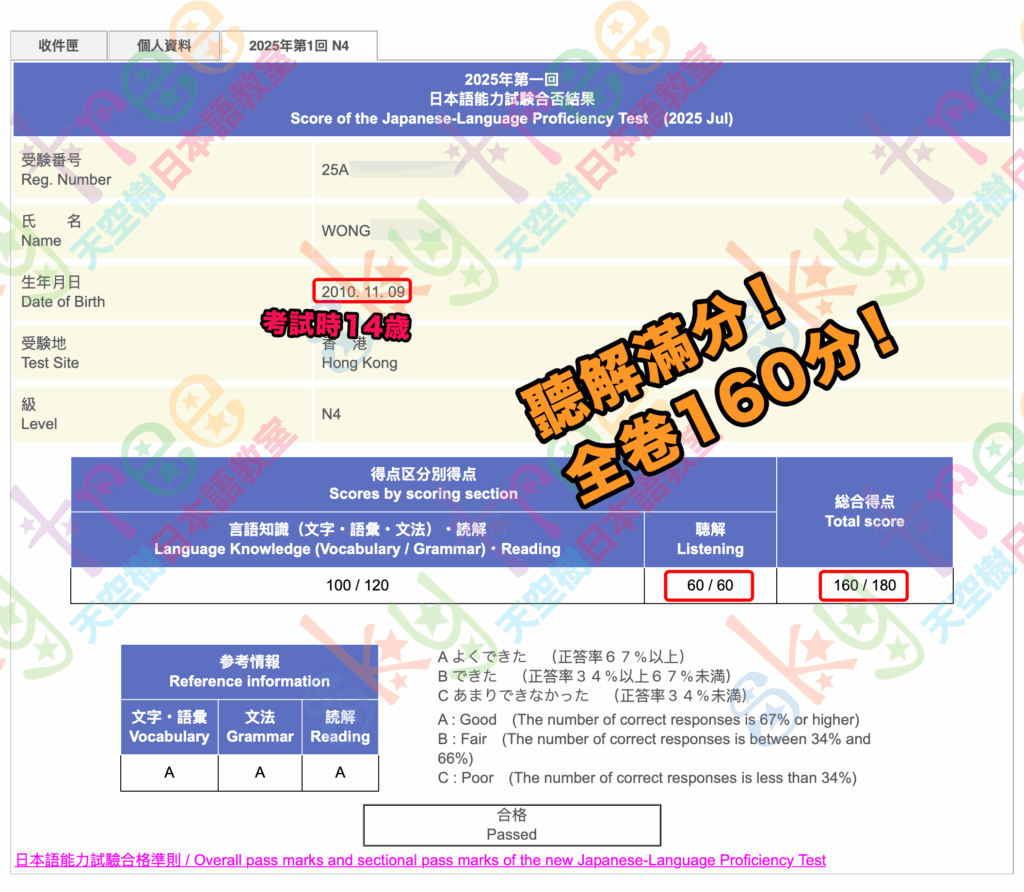Click the Hong Kong test site value

tap(359, 363)
